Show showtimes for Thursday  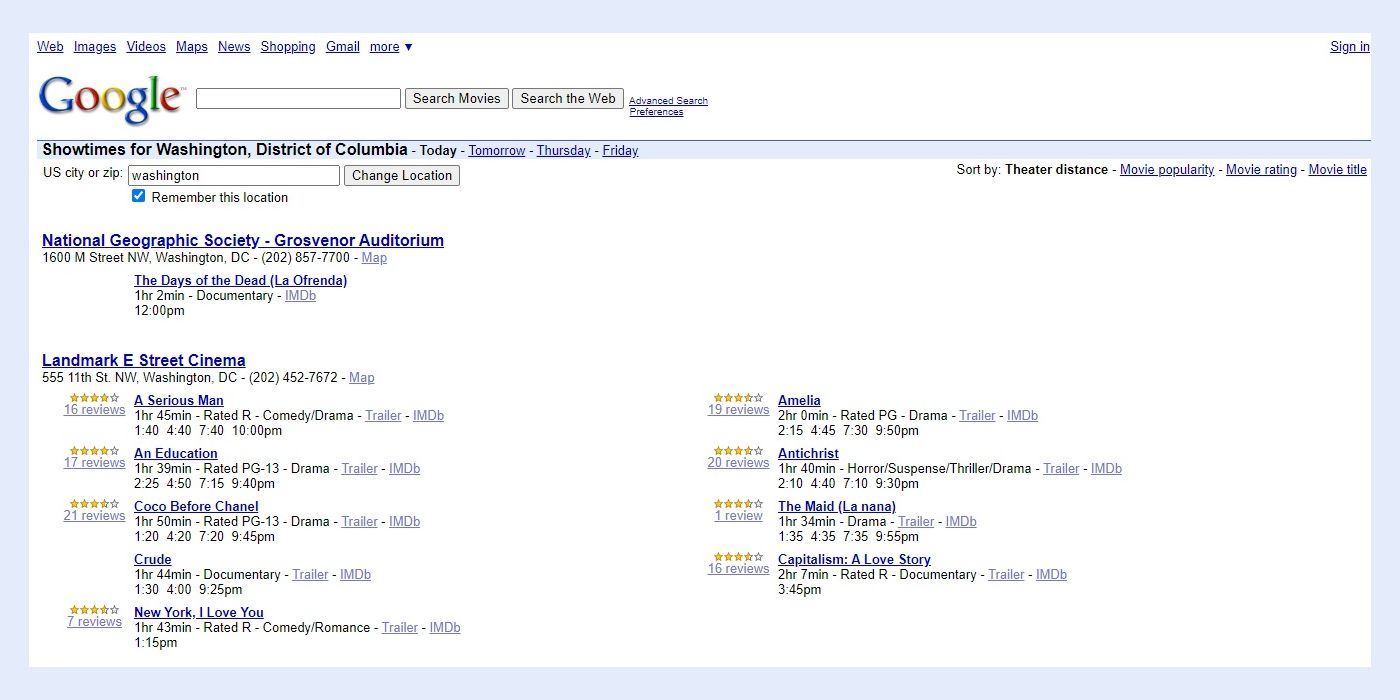pos(564,151)
